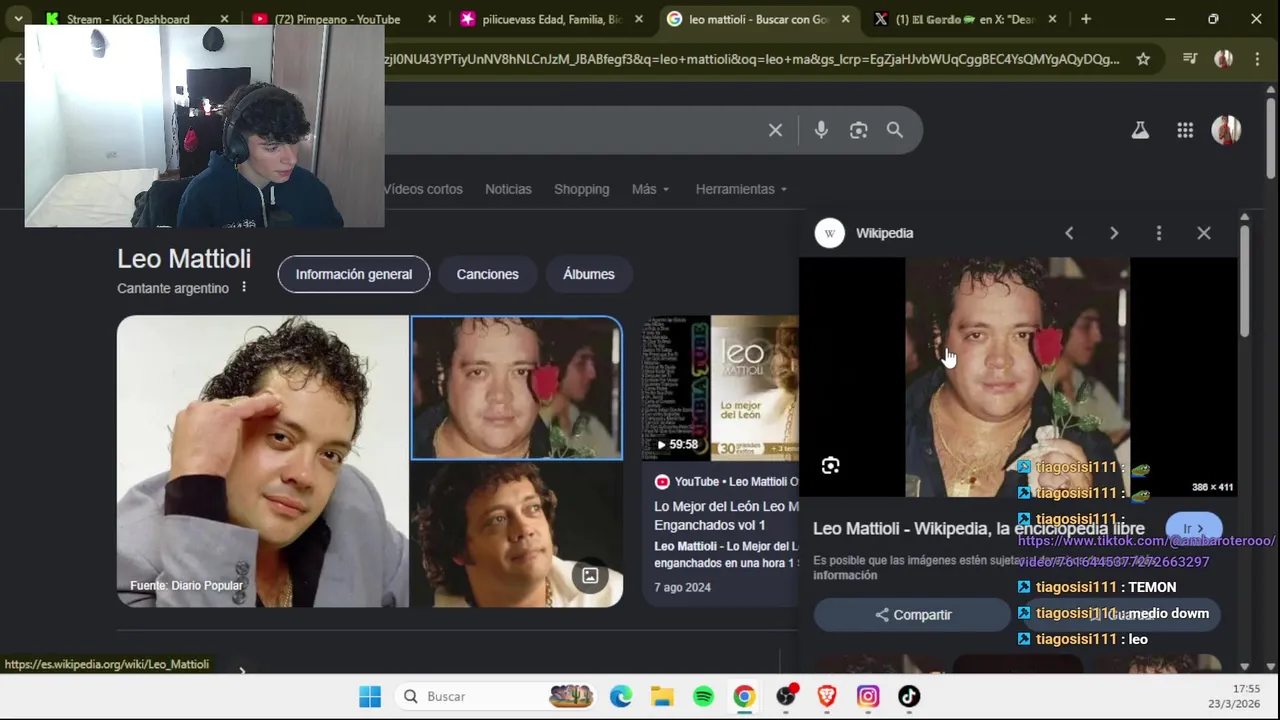Open the Wikipedia source label
This screenshot has height=720, width=1280.
884,233
